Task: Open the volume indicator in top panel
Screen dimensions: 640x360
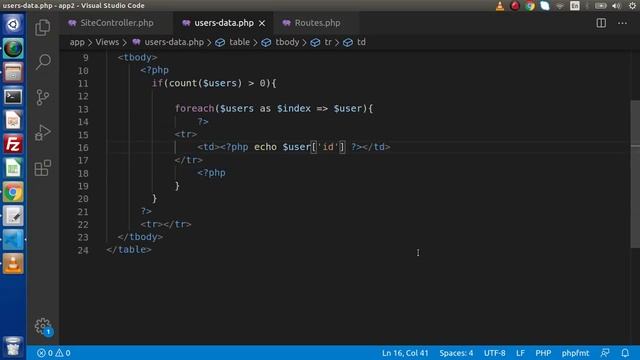Action: [616, 6]
